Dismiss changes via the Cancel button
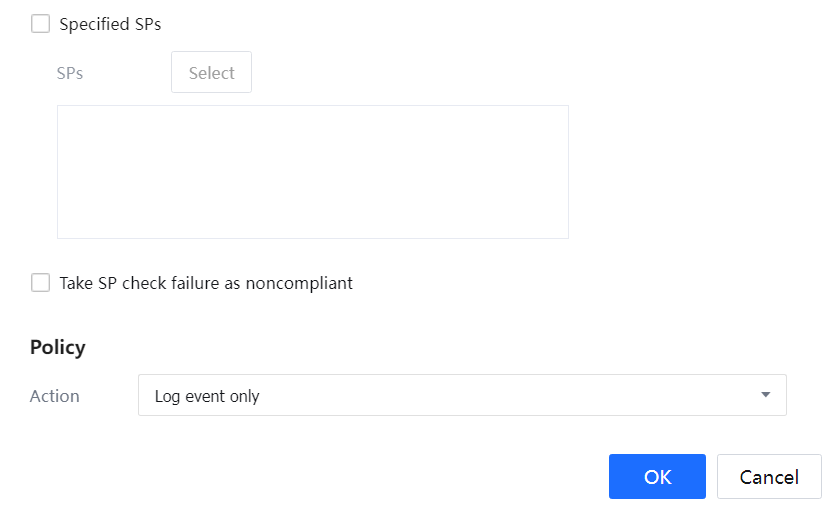The image size is (831, 507). [x=769, y=477]
